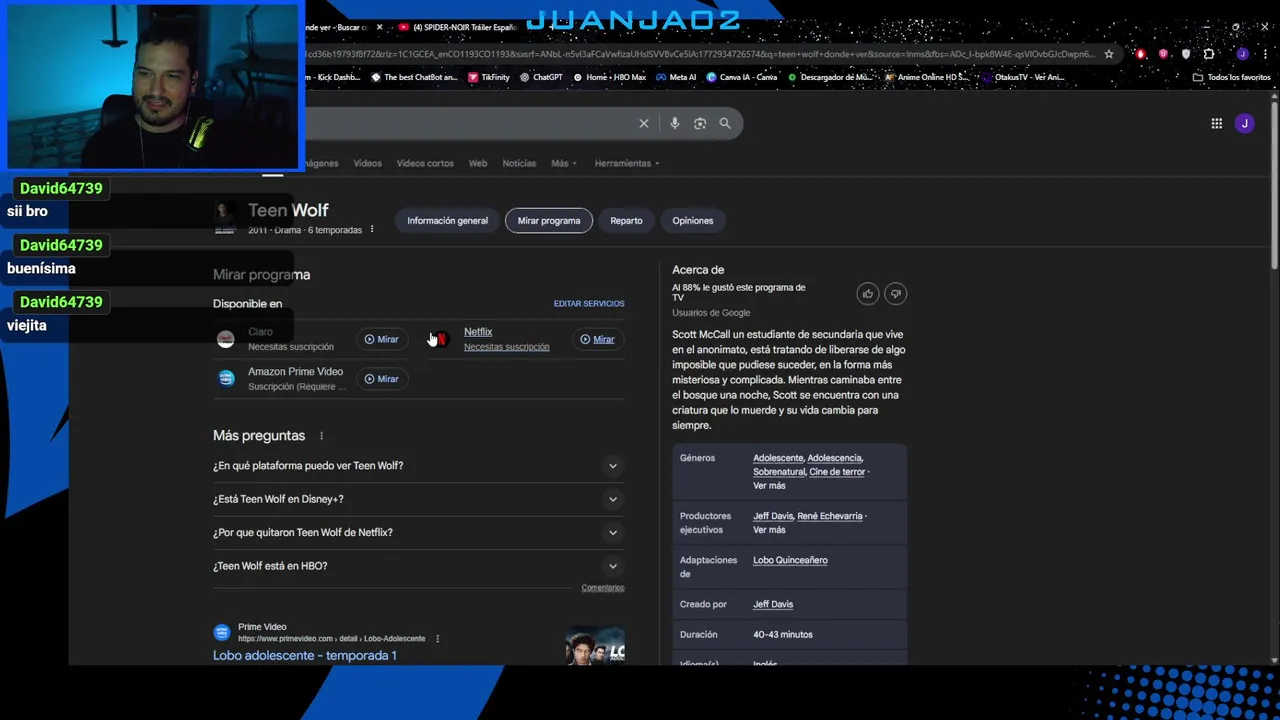Give thumbs up to Teen Wolf
1280x720 pixels.
point(868,293)
